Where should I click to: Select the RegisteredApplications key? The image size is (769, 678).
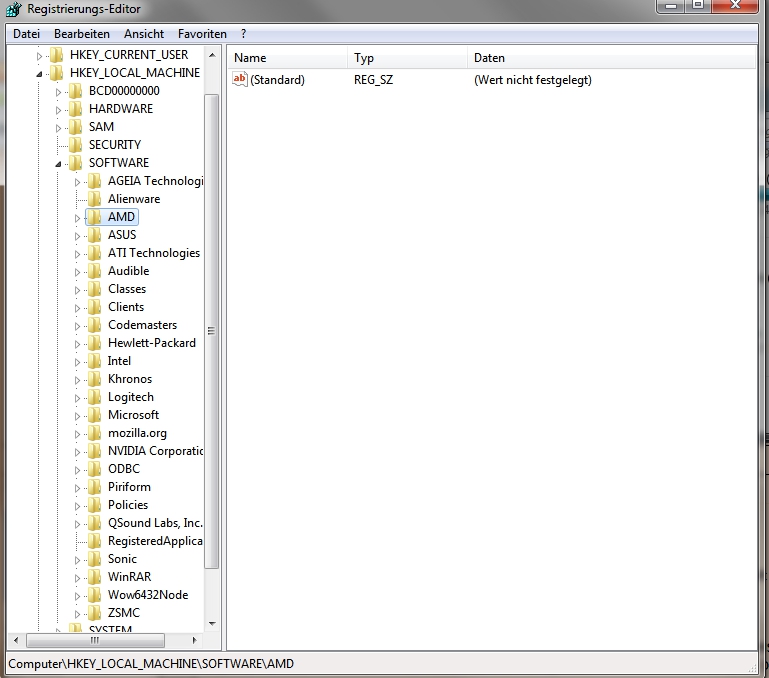click(x=155, y=541)
